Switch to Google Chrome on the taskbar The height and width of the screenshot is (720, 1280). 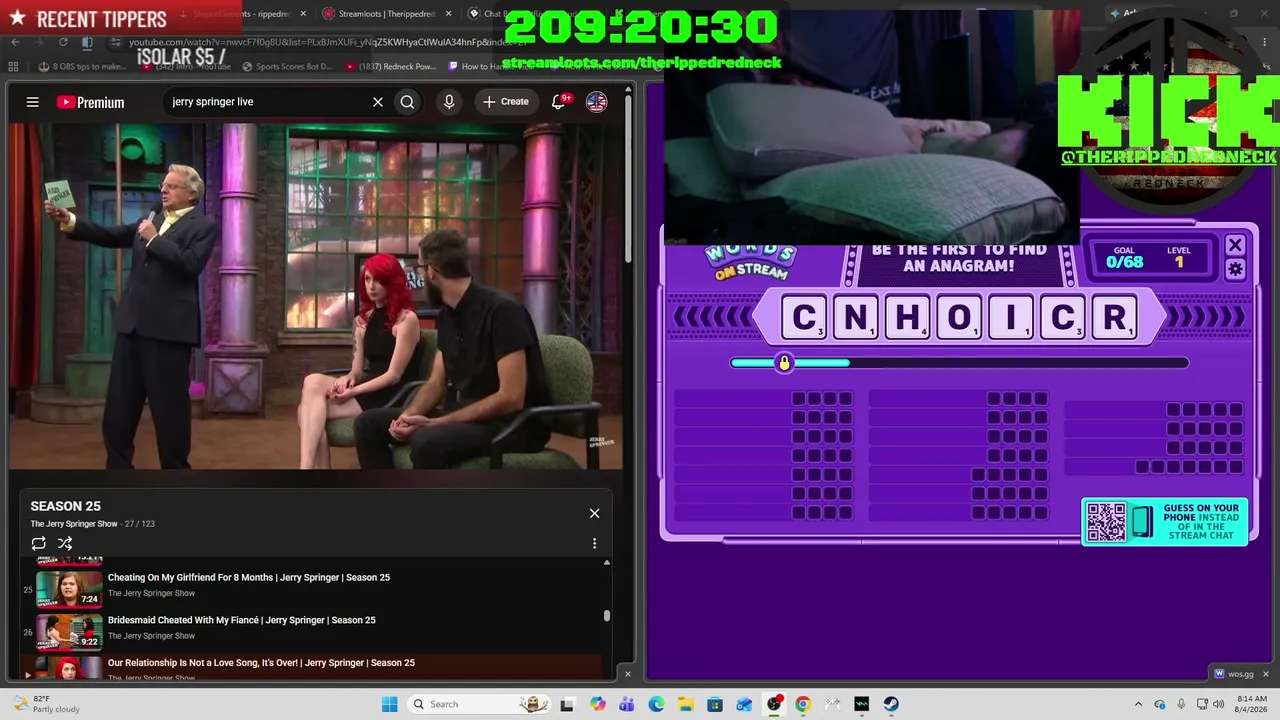pyautogui.click(x=803, y=704)
